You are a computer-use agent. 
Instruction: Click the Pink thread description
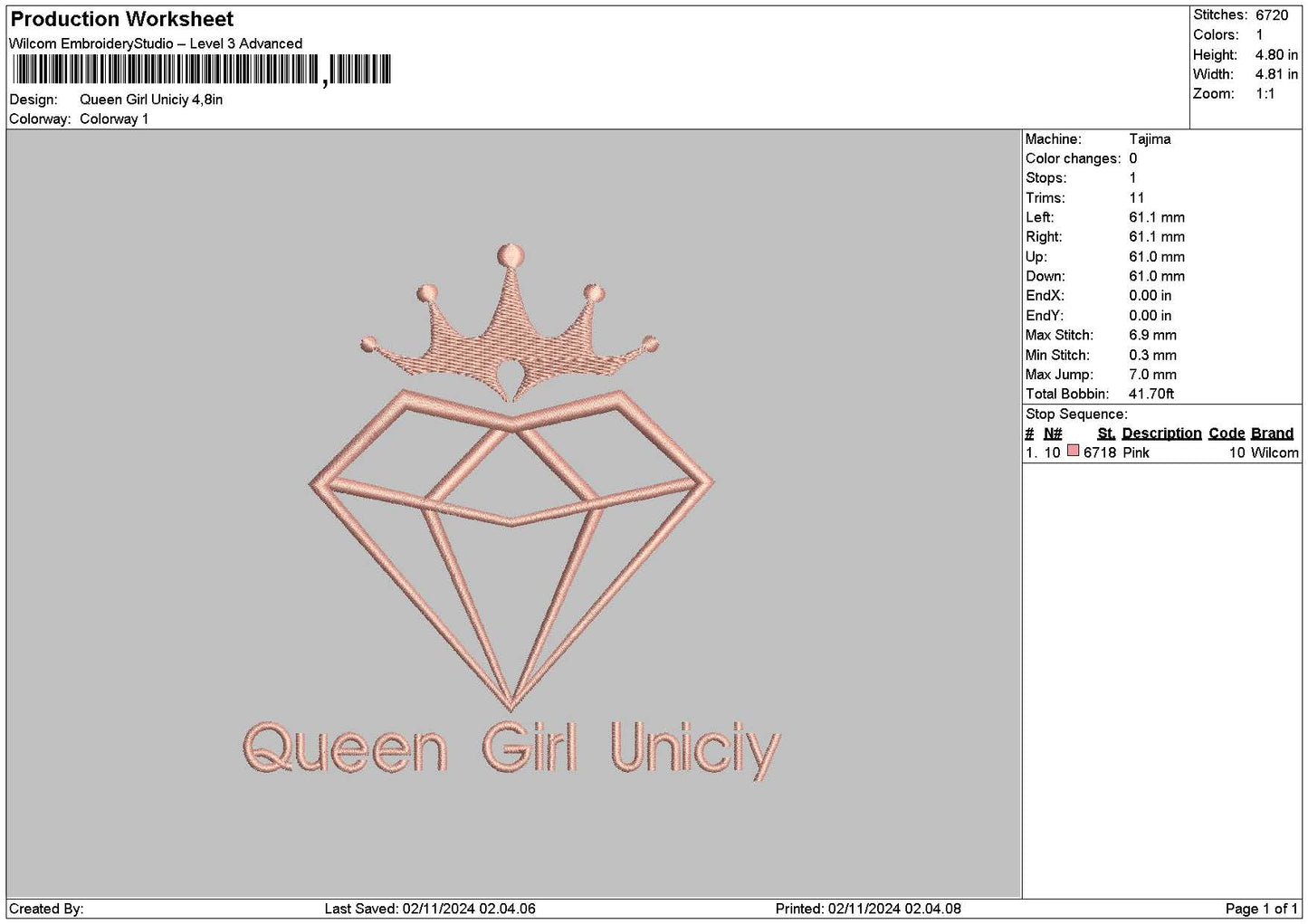tap(1136, 452)
